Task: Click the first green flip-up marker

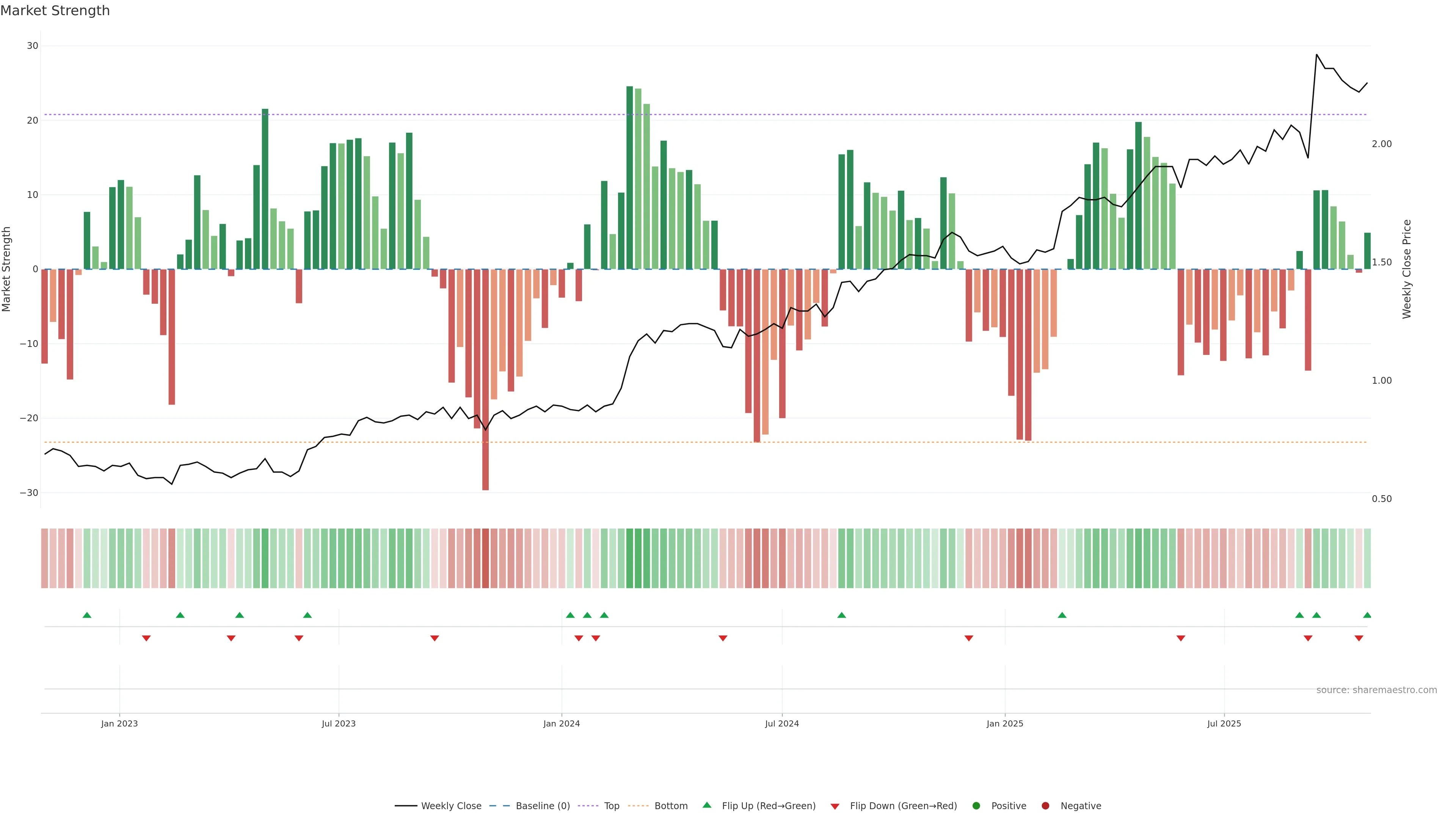Action: click(x=87, y=615)
